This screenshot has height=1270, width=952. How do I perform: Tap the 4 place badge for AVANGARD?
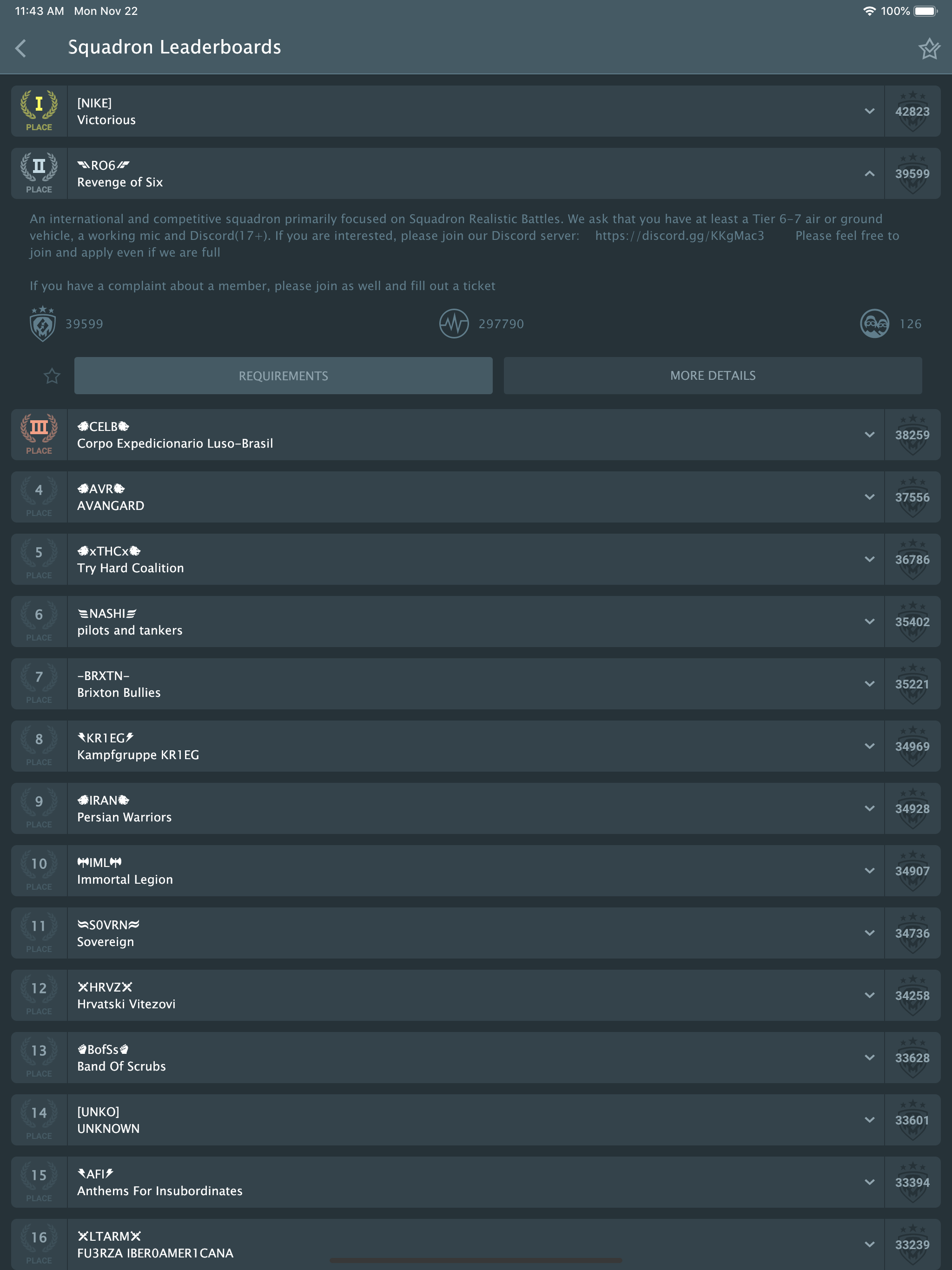point(39,497)
